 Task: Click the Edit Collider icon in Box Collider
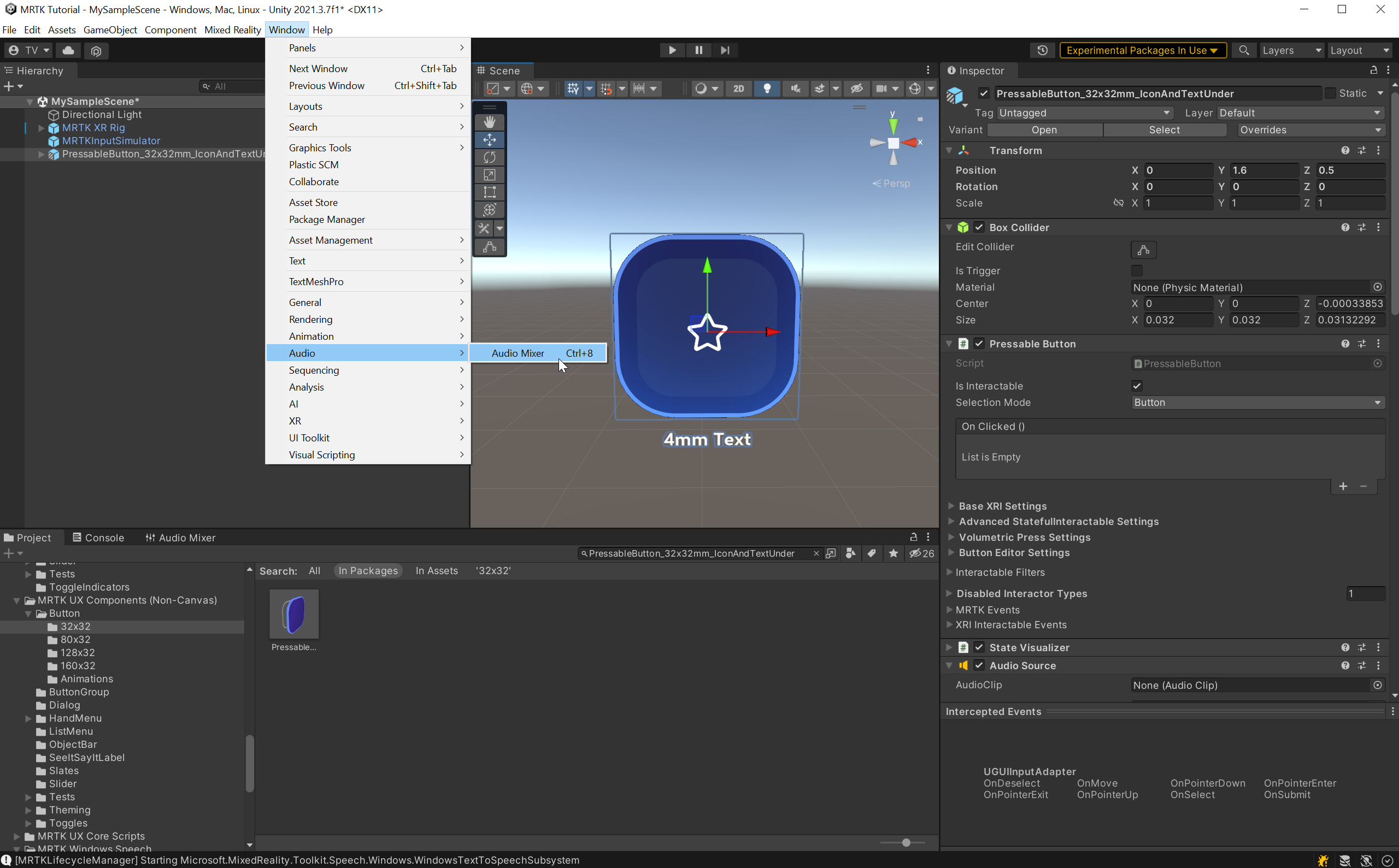coord(1142,250)
